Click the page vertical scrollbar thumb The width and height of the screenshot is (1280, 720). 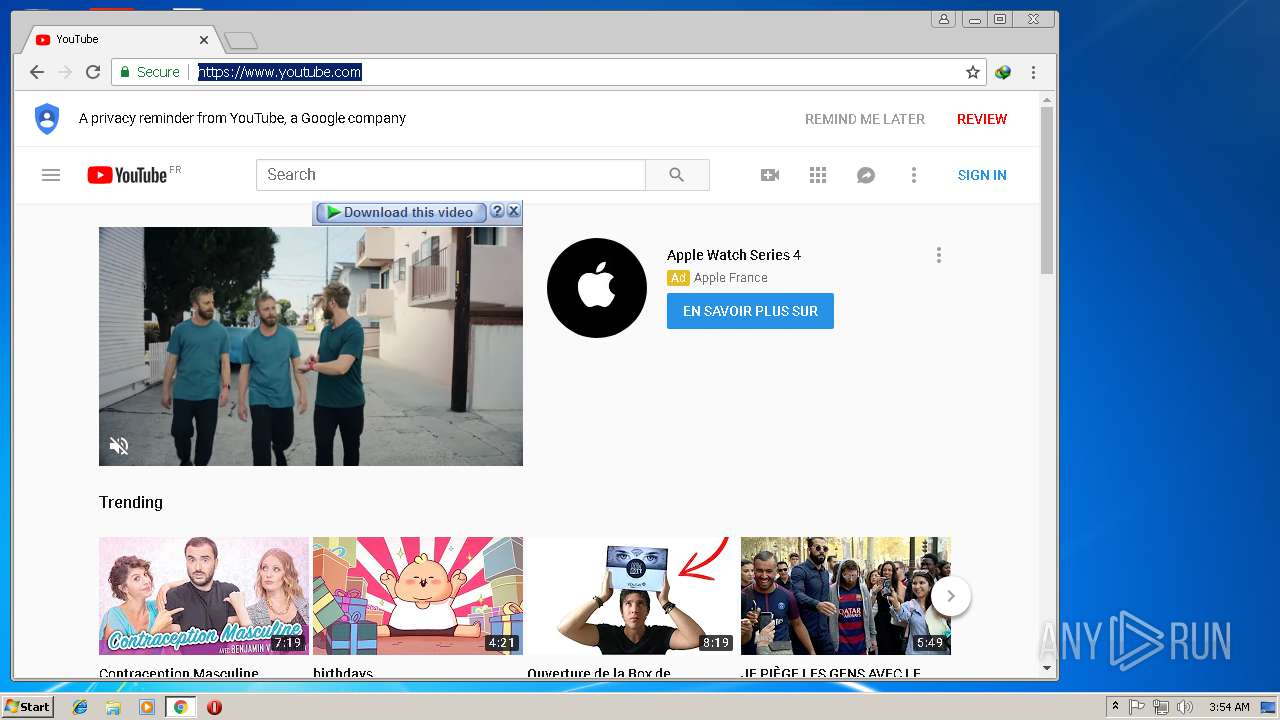[x=1047, y=190]
